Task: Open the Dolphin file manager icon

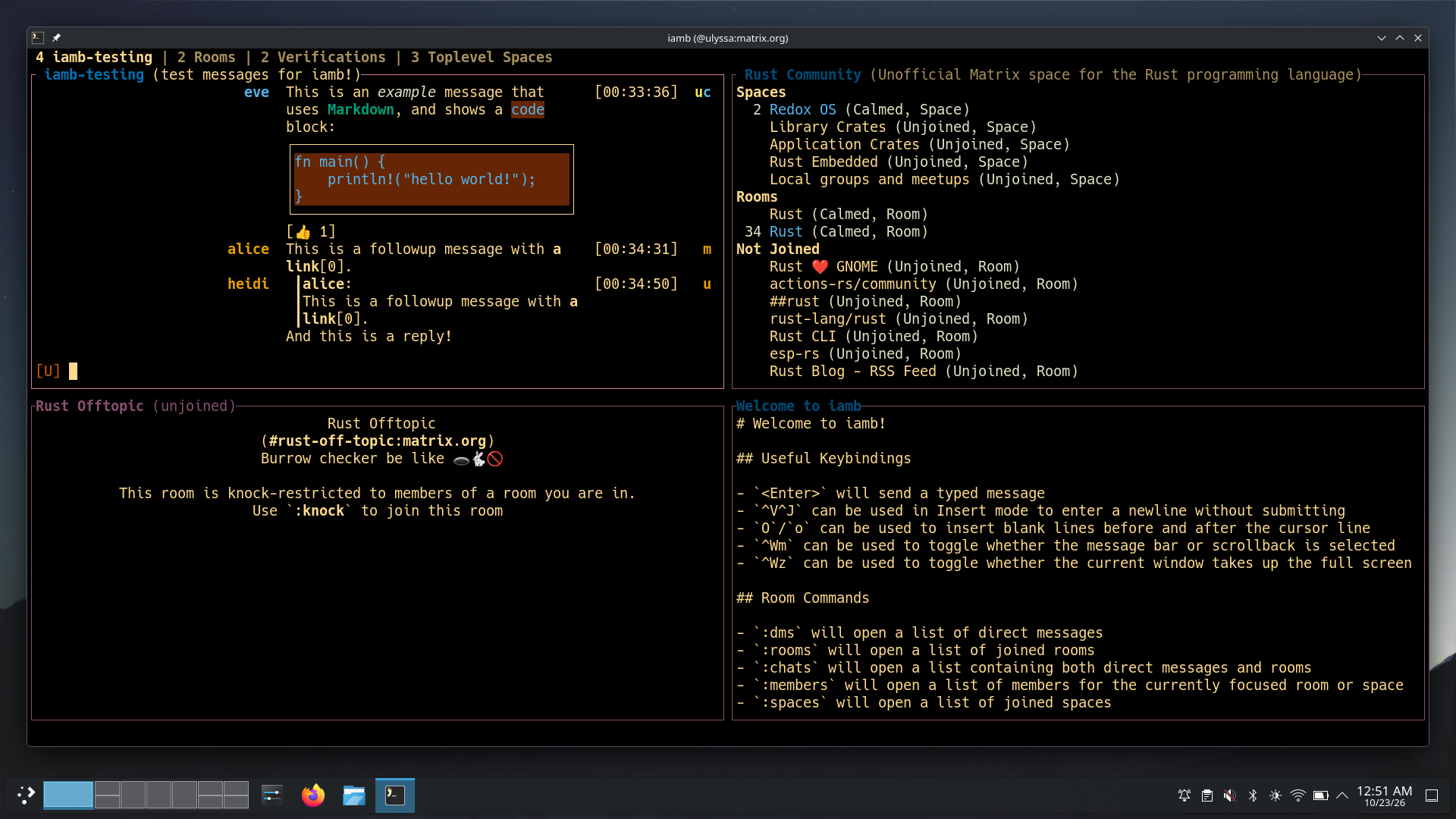Action: coord(353,795)
